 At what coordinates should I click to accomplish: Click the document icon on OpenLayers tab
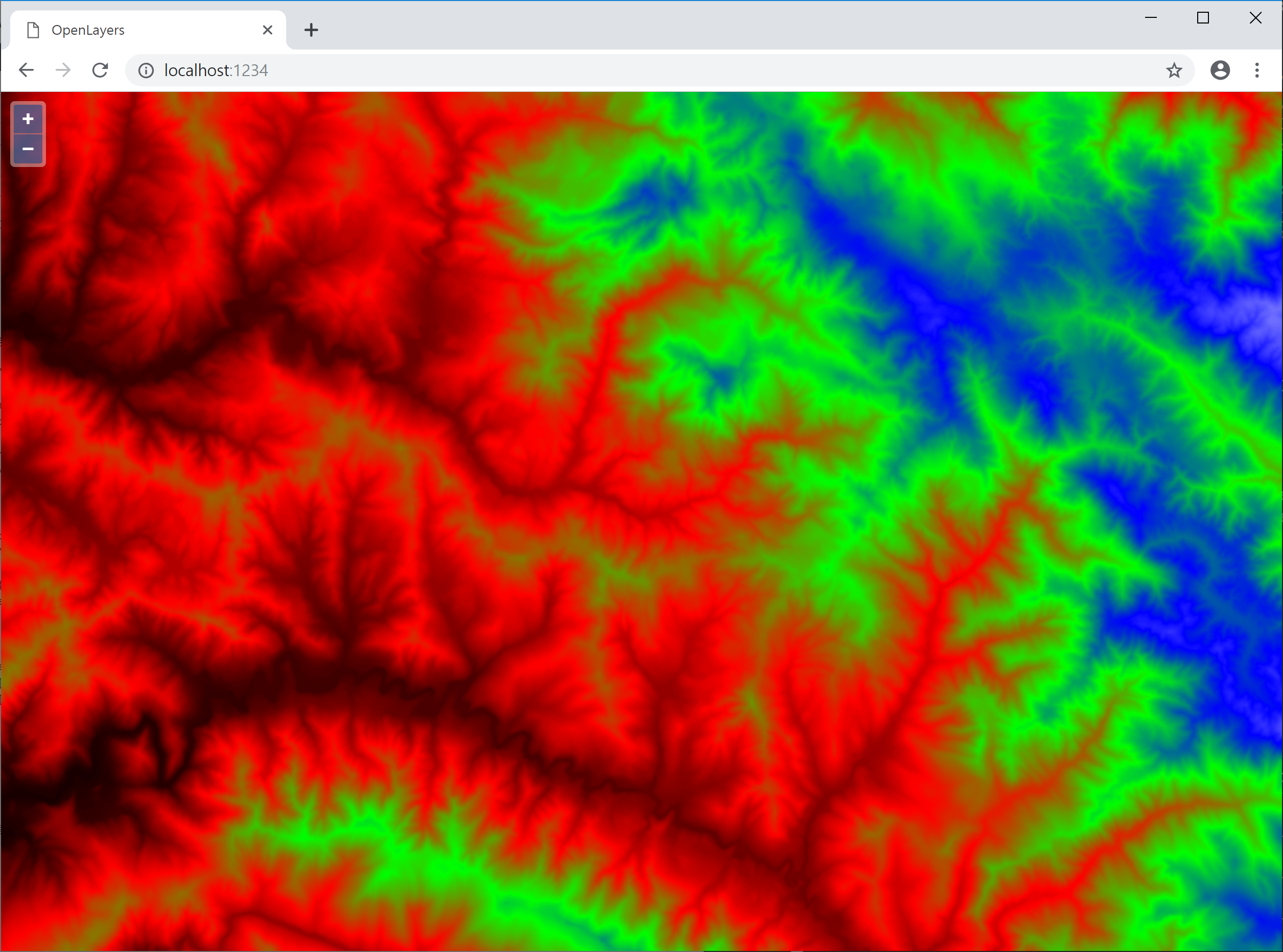click(x=33, y=30)
